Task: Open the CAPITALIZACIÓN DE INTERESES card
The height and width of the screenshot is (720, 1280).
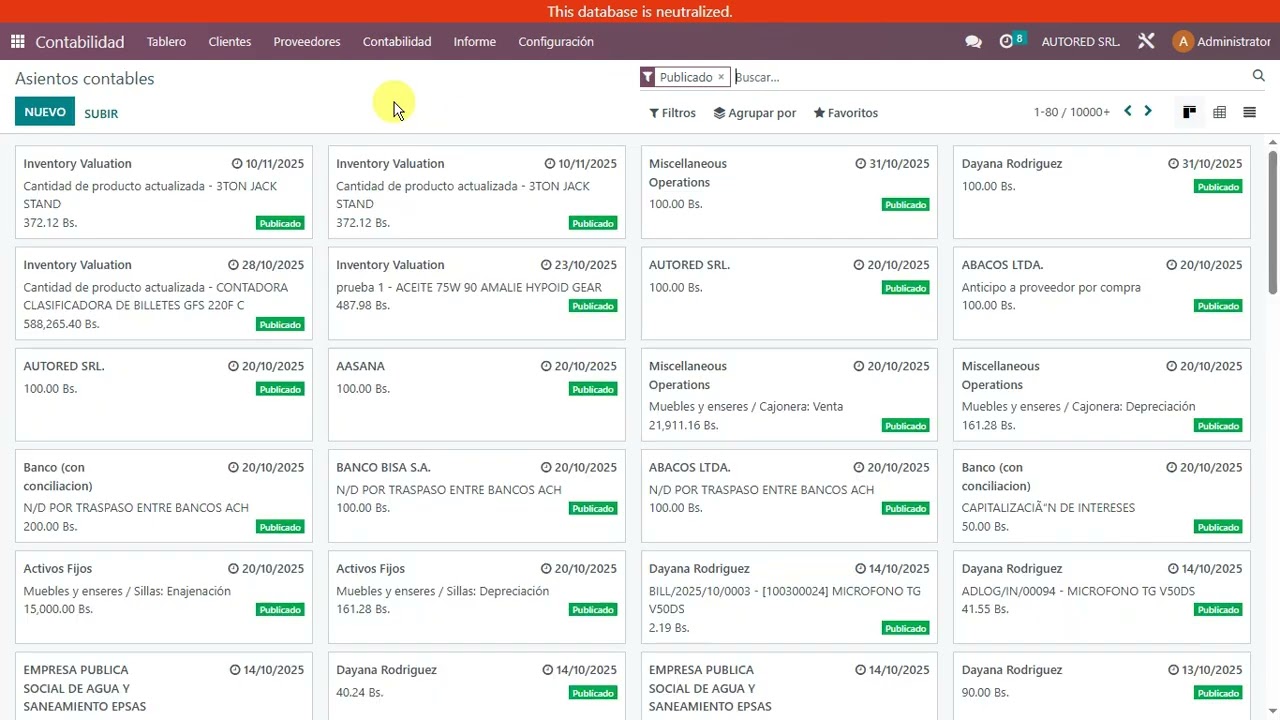Action: coord(1102,495)
